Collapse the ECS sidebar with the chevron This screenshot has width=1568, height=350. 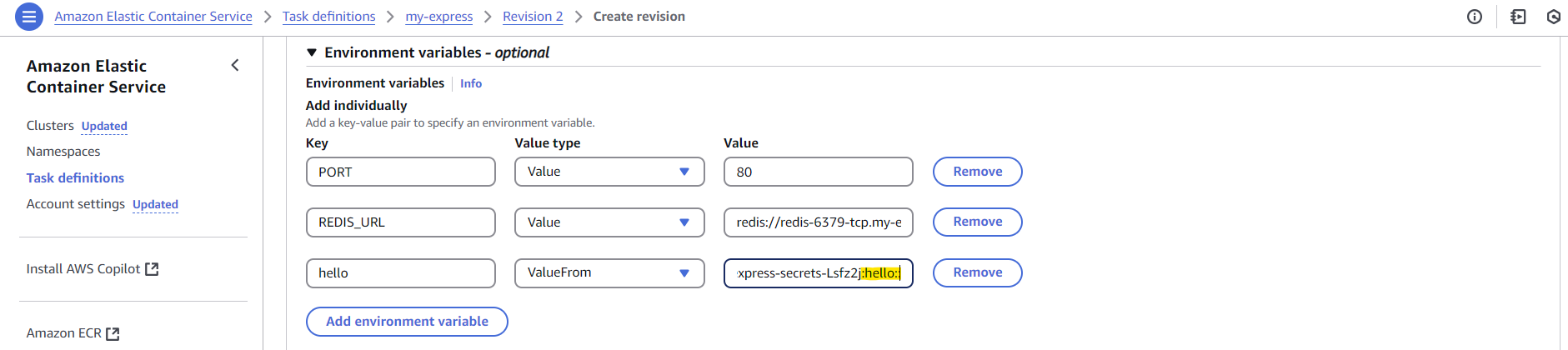click(x=235, y=65)
